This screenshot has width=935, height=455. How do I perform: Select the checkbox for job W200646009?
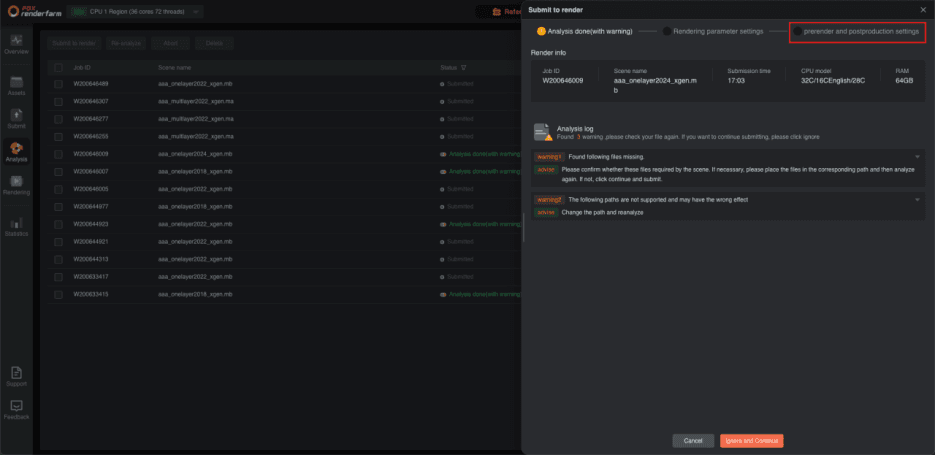point(59,154)
